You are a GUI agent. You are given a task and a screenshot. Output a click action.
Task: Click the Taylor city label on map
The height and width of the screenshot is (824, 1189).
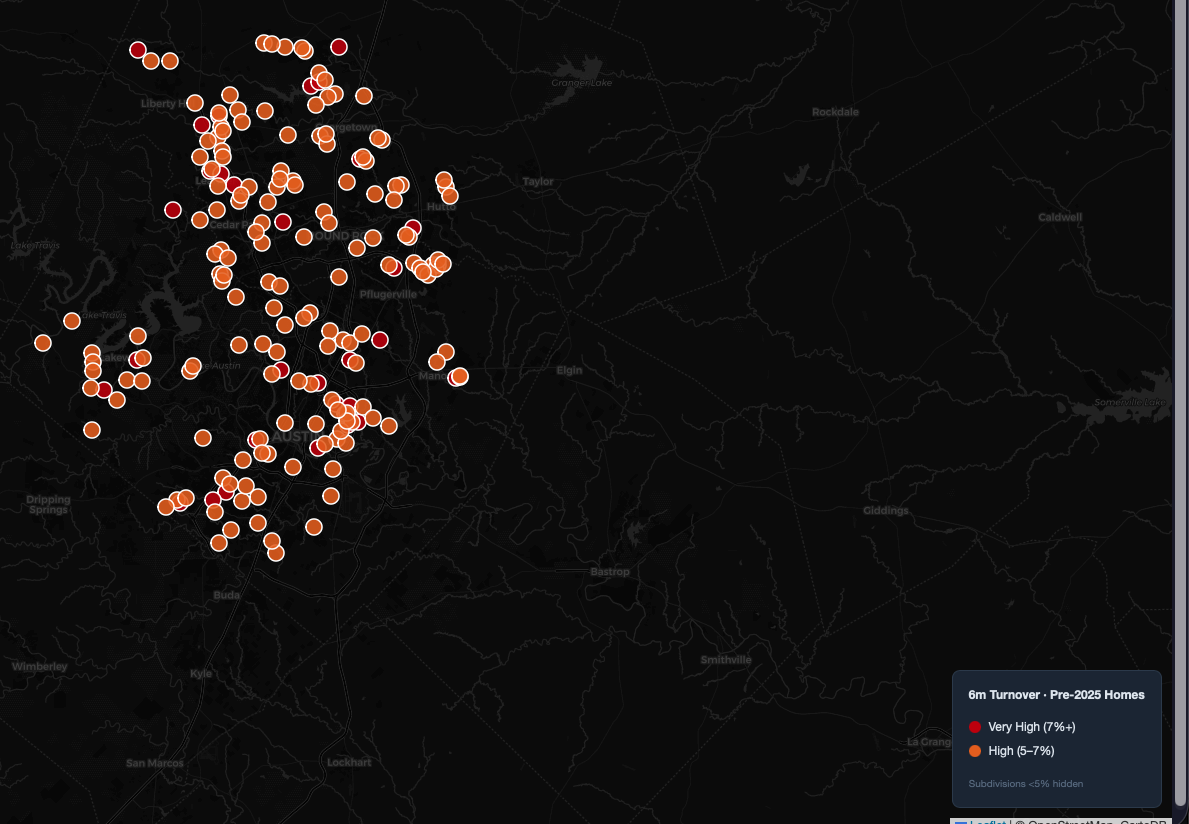pyautogui.click(x=538, y=182)
